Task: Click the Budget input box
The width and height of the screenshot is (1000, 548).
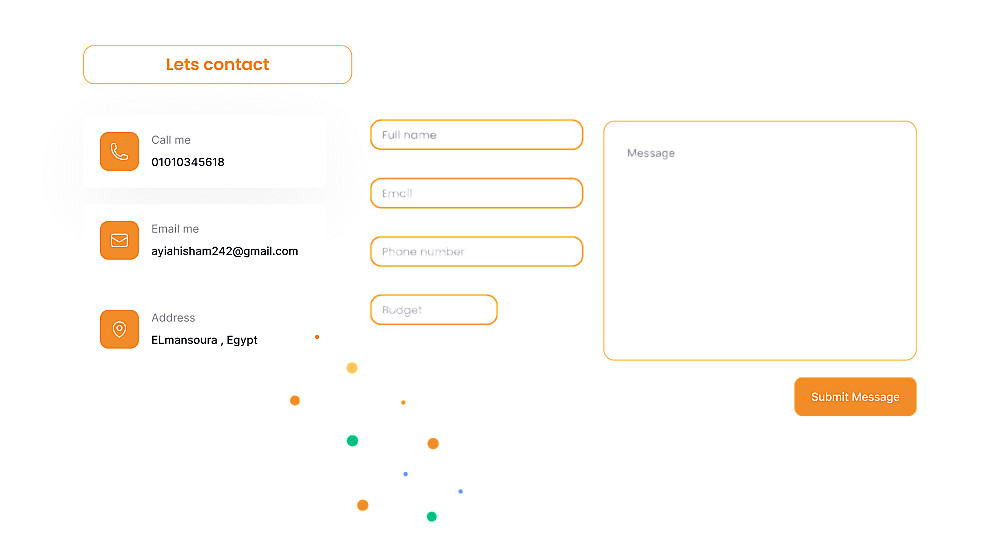Action: pos(433,310)
